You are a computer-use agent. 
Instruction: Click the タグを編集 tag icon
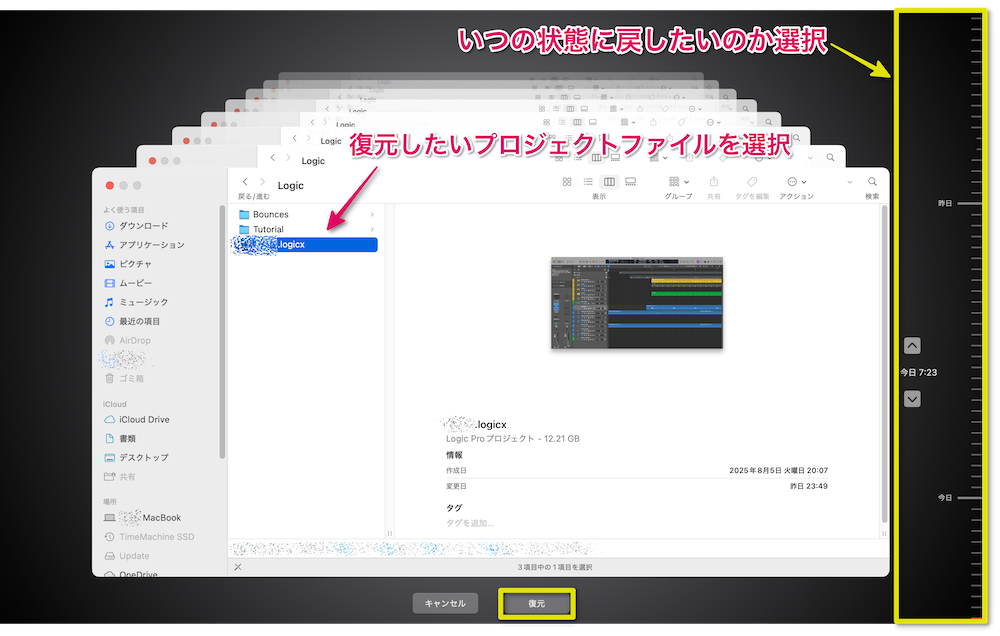pyautogui.click(x=752, y=182)
